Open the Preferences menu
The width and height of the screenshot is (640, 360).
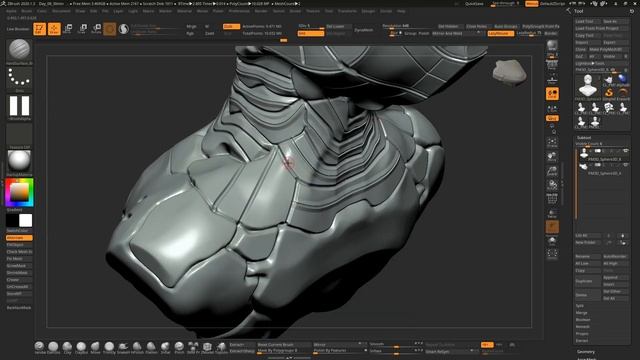click(239, 11)
